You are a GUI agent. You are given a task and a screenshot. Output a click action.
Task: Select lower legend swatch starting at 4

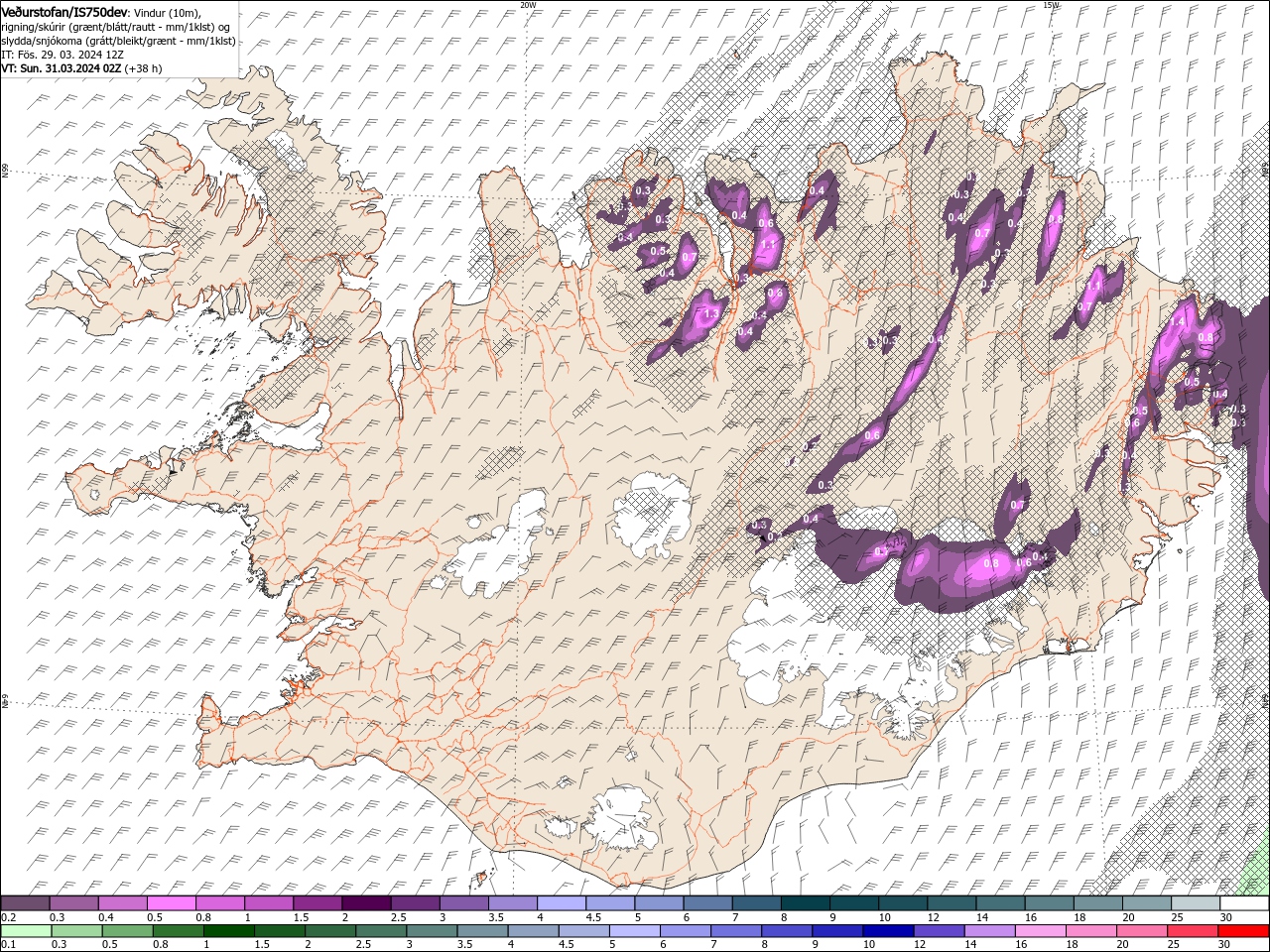[x=533, y=931]
